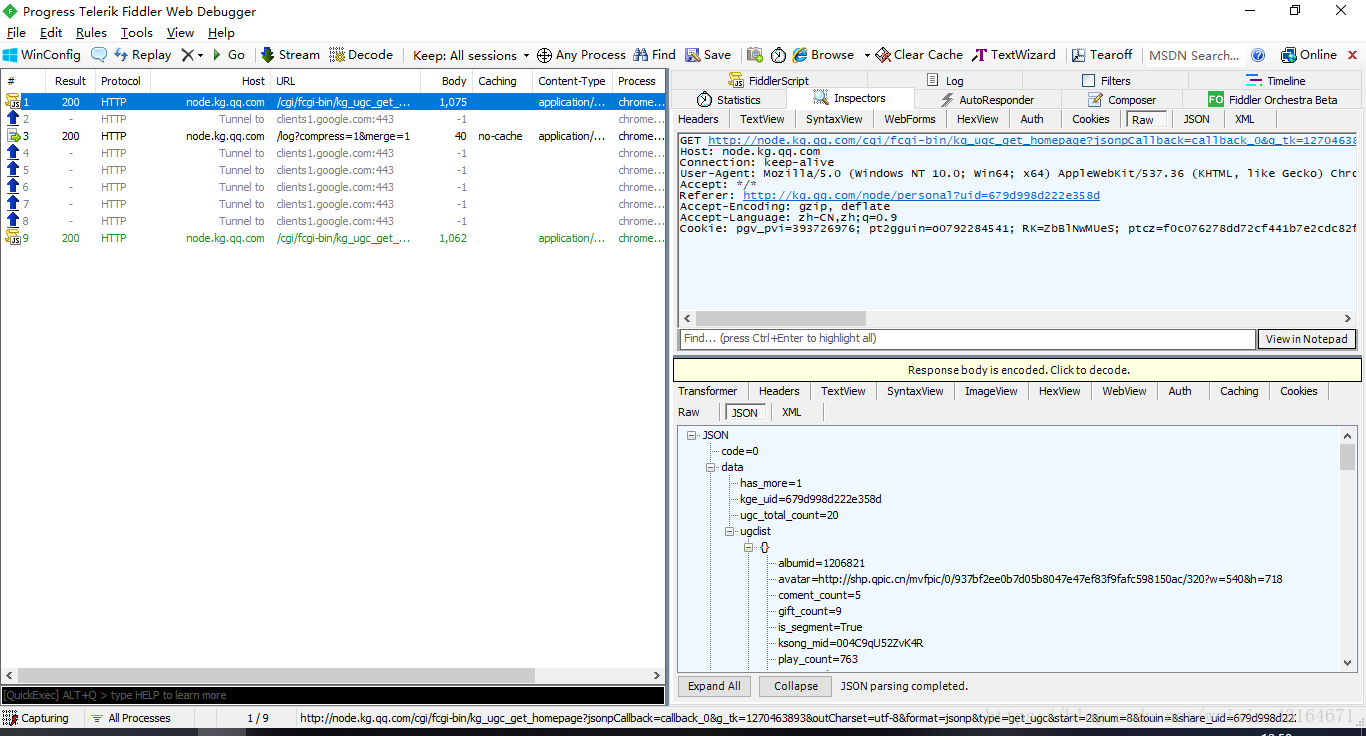1366x736 pixels.
Task: Open the View menu
Action: (x=180, y=33)
